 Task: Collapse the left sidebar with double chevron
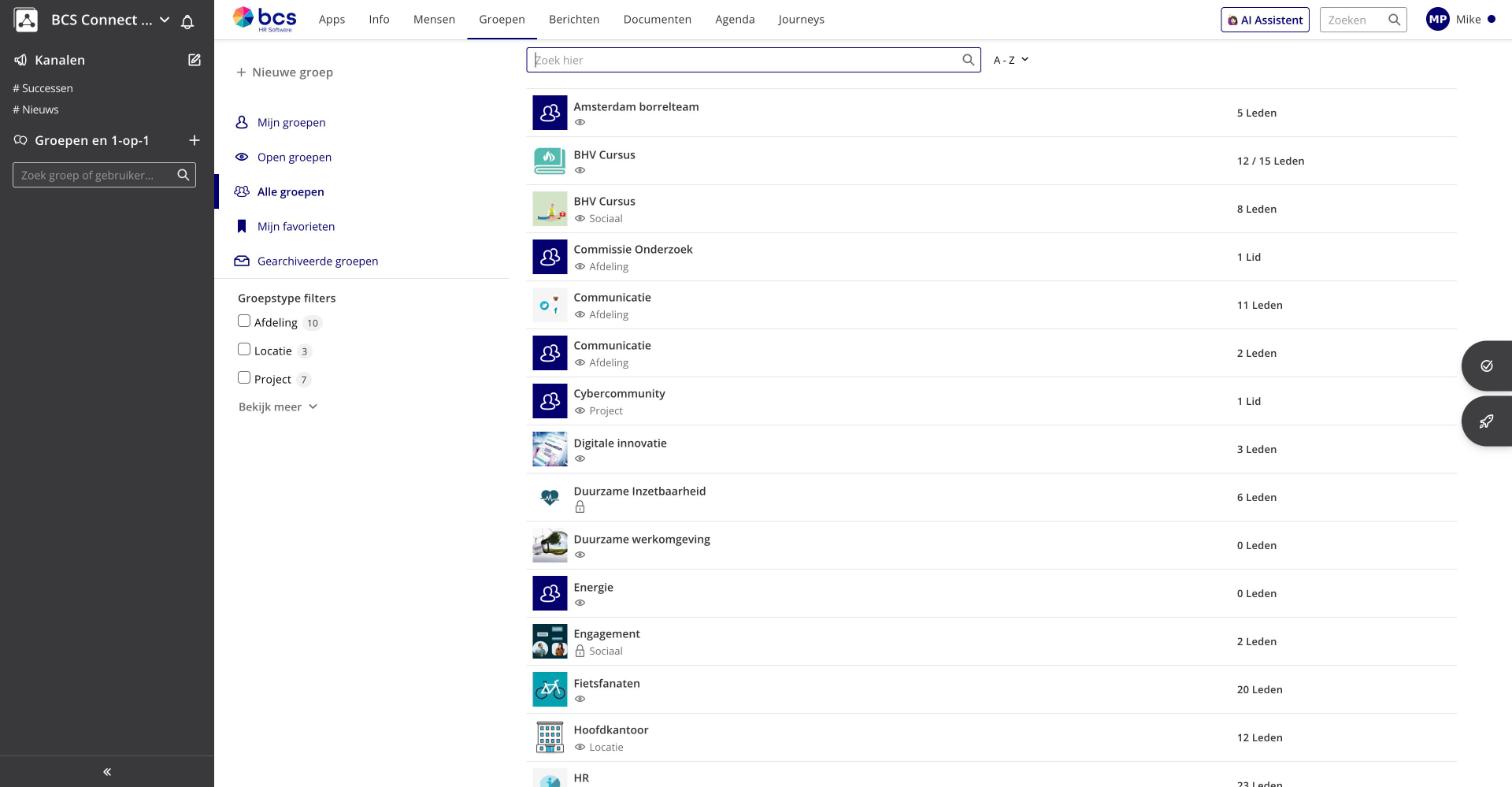(107, 772)
